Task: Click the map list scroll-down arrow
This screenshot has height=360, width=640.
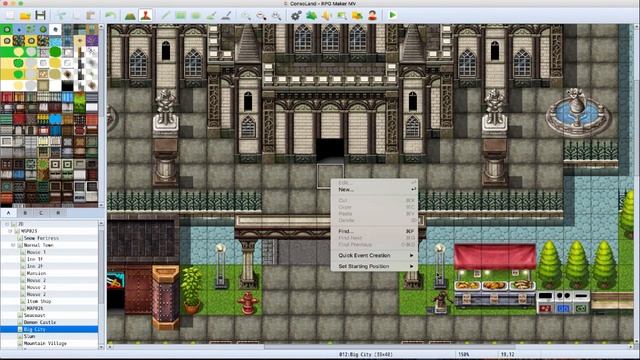Action: (x=101, y=347)
